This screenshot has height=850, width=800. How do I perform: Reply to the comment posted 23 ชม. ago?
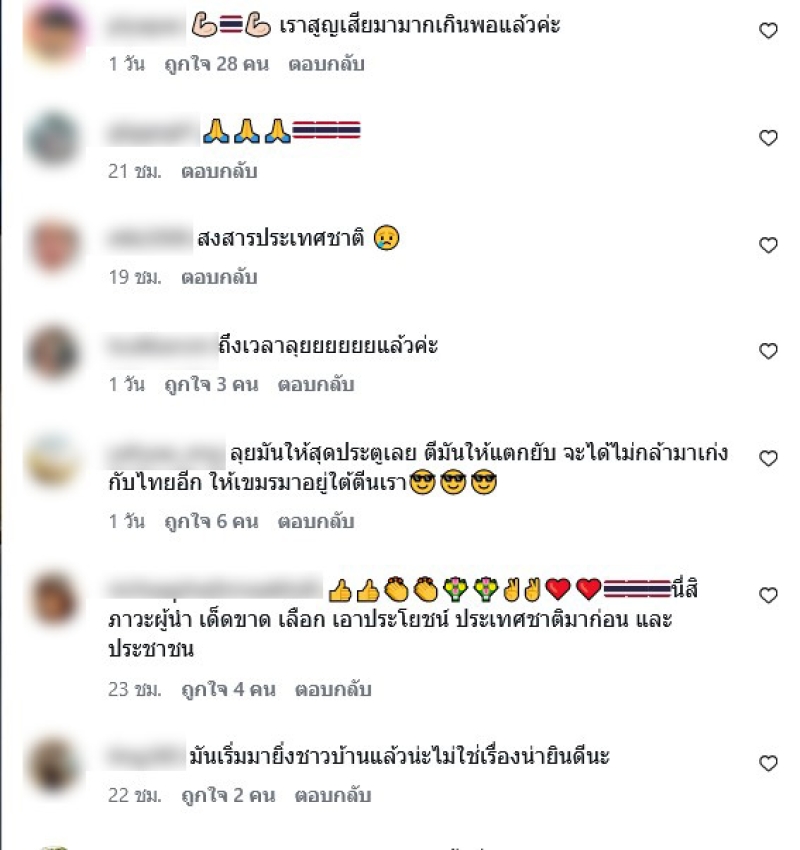tap(333, 690)
